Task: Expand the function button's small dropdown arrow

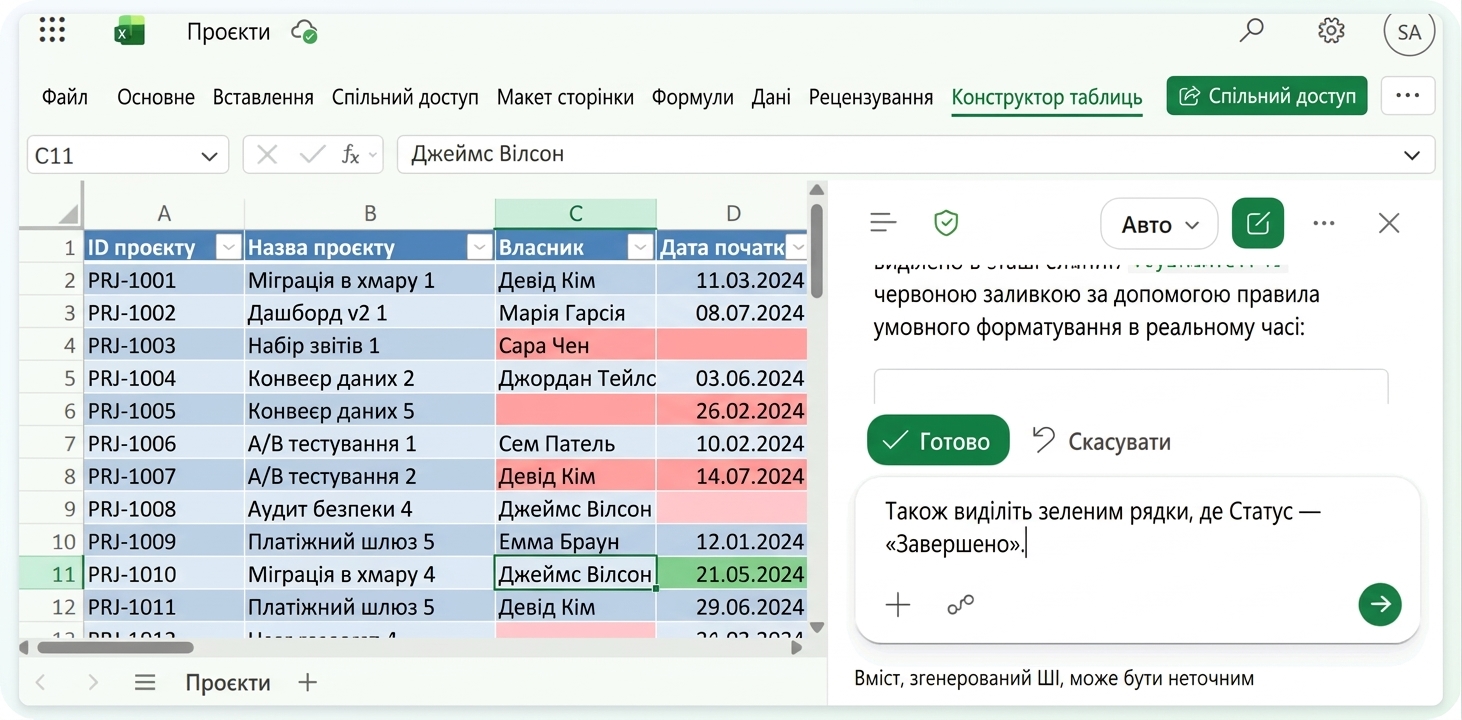Action: (373, 155)
